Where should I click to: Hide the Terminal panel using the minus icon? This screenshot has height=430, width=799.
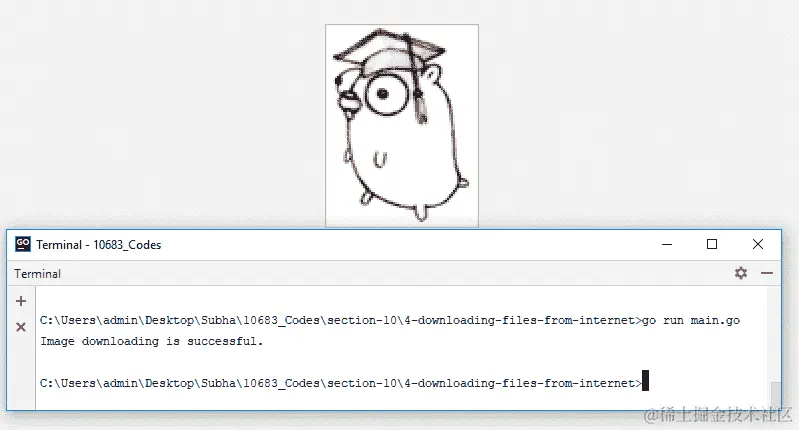pyautogui.click(x=767, y=273)
